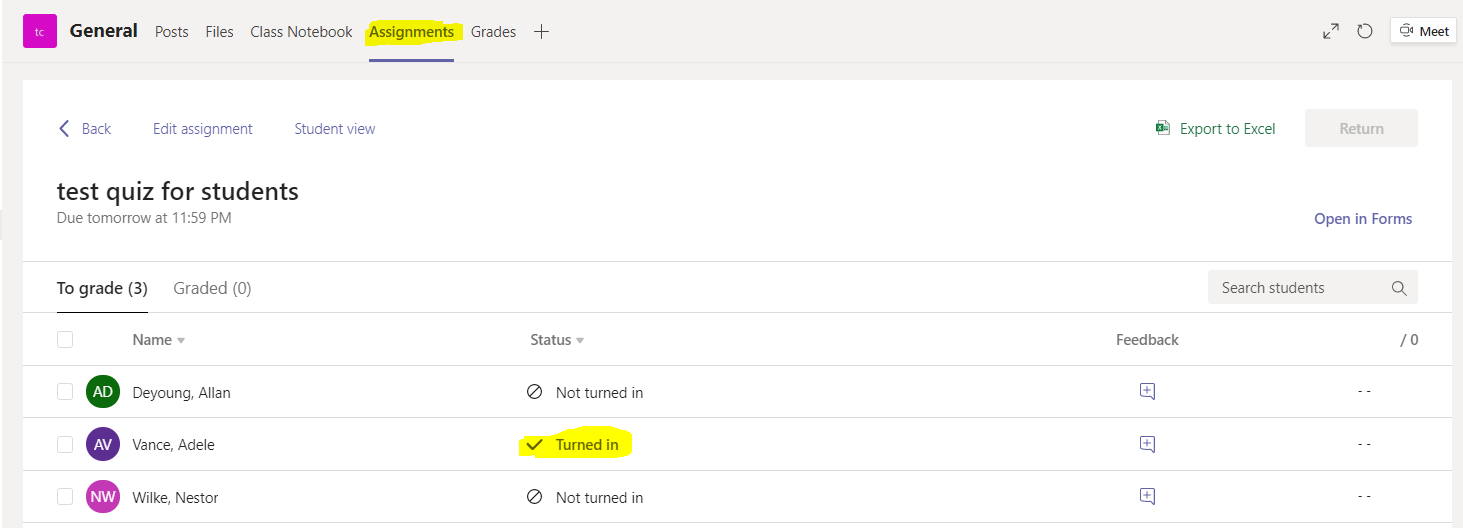This screenshot has width=1463, height=528.
Task: Click the checkmark icon next to Turned in
Action: point(534,444)
